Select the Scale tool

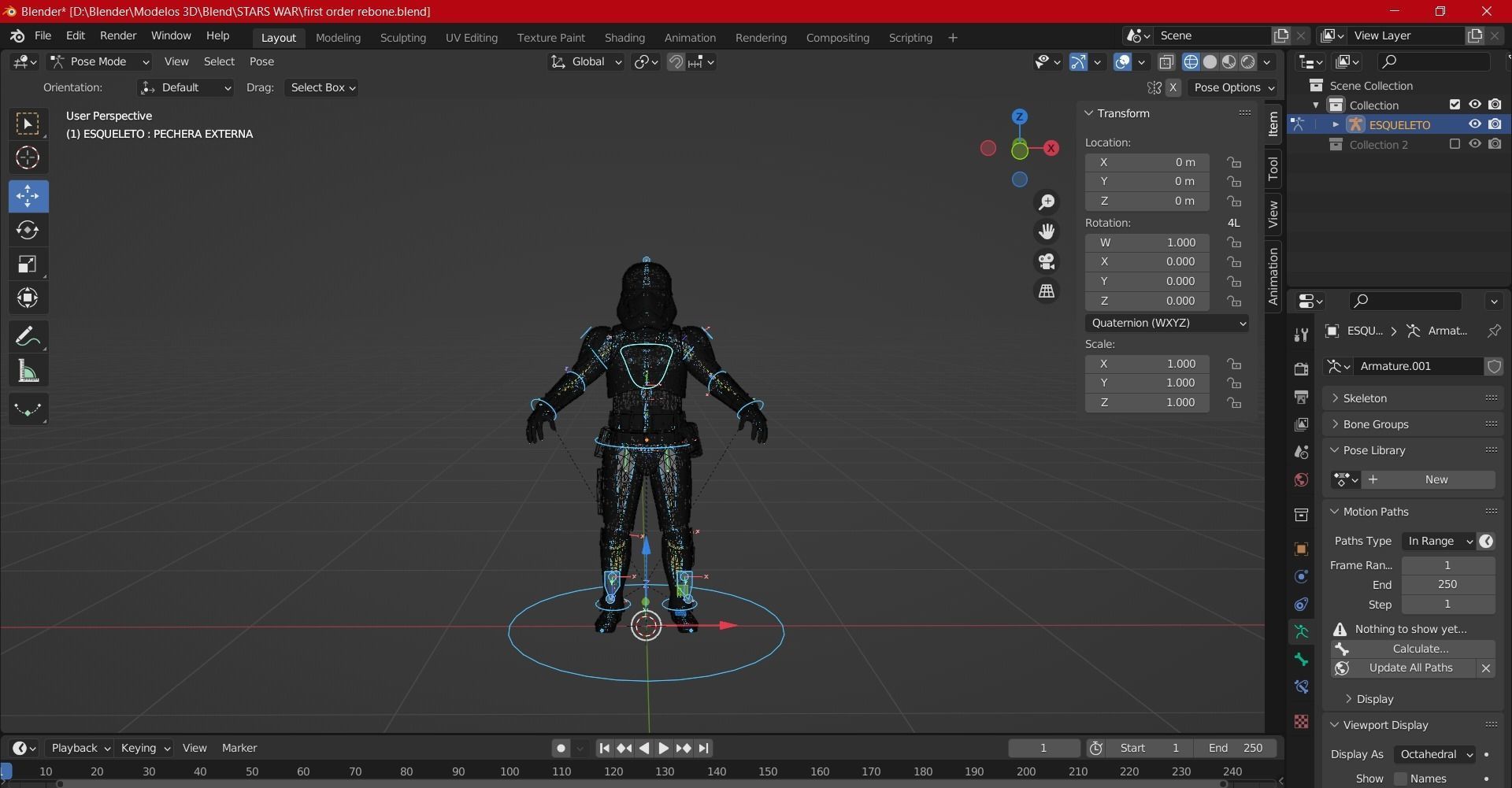point(28,264)
